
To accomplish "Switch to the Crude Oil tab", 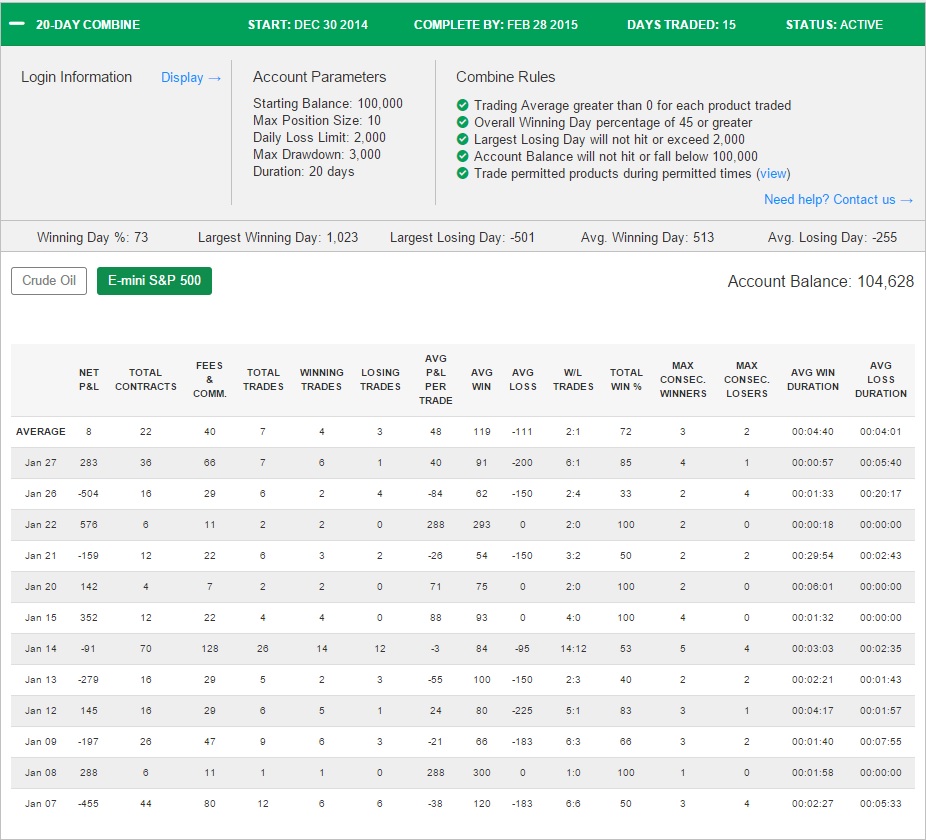I will pyautogui.click(x=49, y=281).
